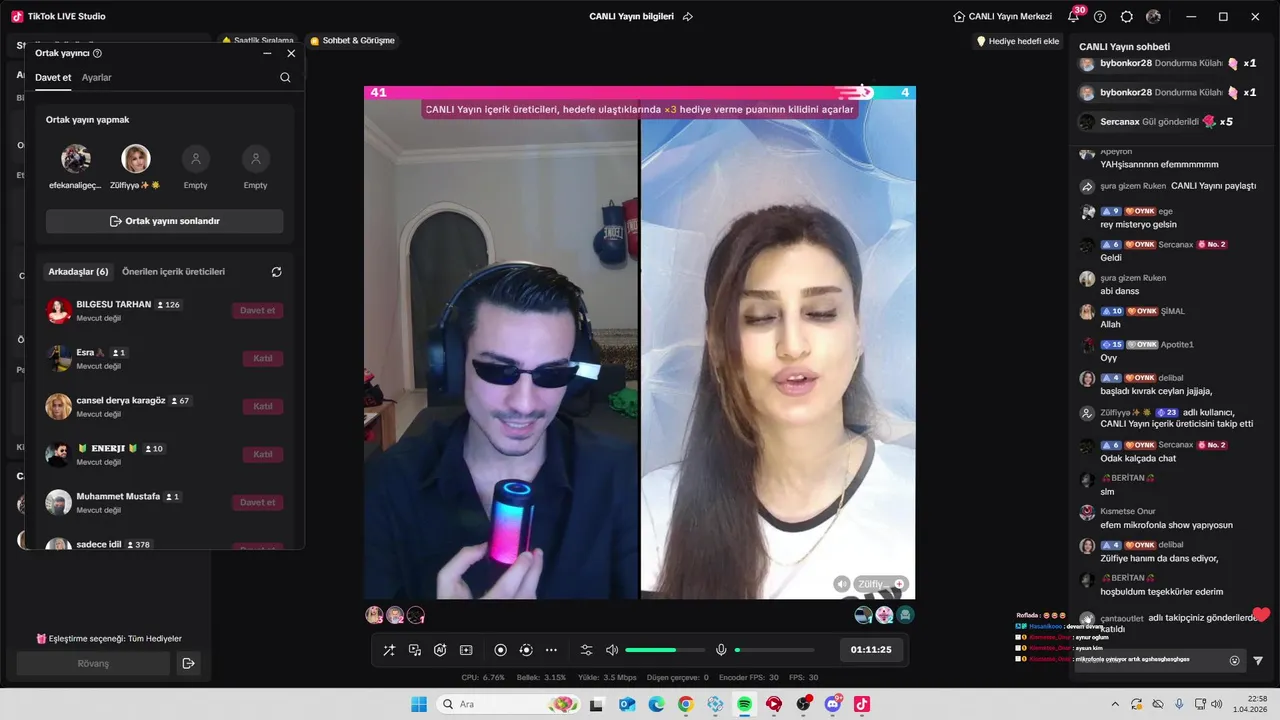
Task: Click the plus icon next to Zülfiy label
Action: pos(899,584)
